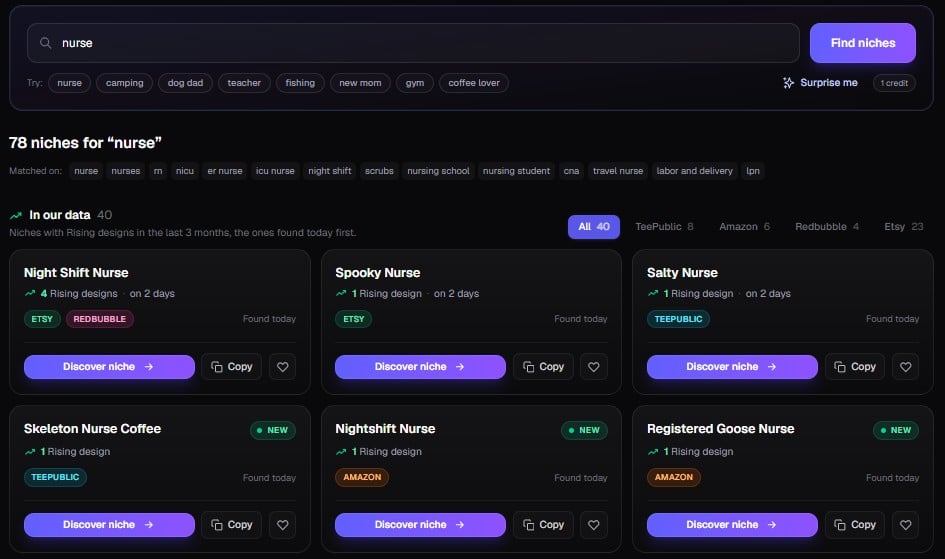
Task: Open the Registered Goose Nurse card title
Action: coord(721,429)
